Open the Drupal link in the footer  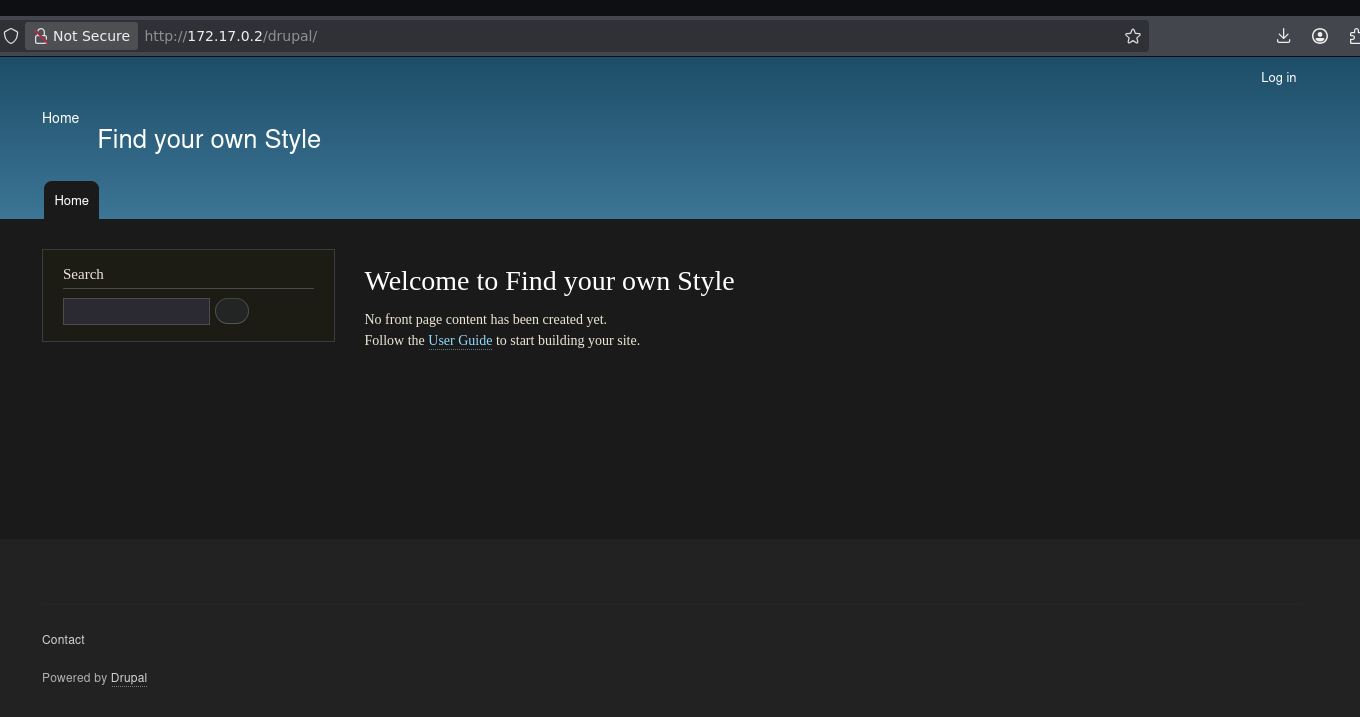tap(128, 678)
